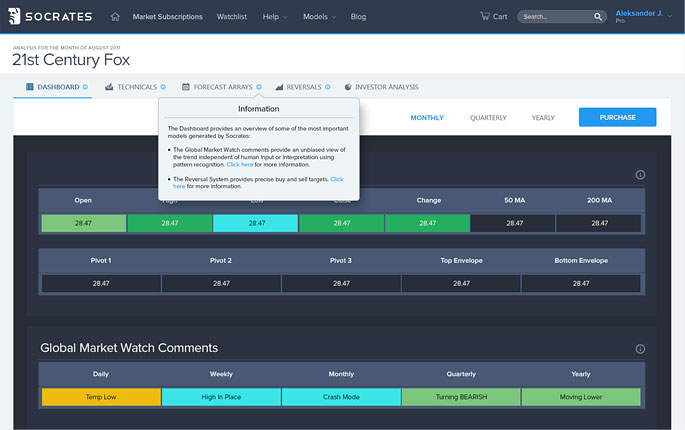The width and height of the screenshot is (685, 430).
Task: Open the Aleksander J. account dropdown
Action: coord(643,16)
